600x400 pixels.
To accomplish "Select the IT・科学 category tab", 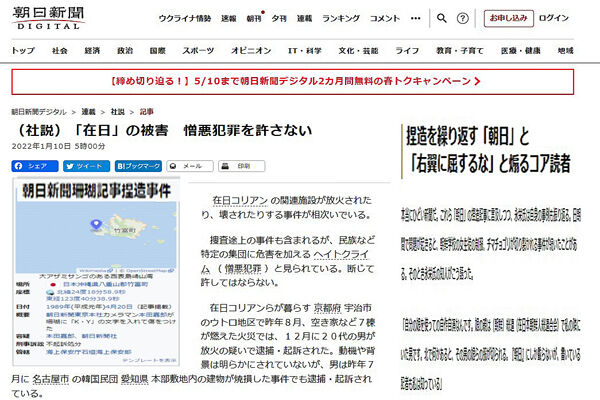I will (x=305, y=51).
